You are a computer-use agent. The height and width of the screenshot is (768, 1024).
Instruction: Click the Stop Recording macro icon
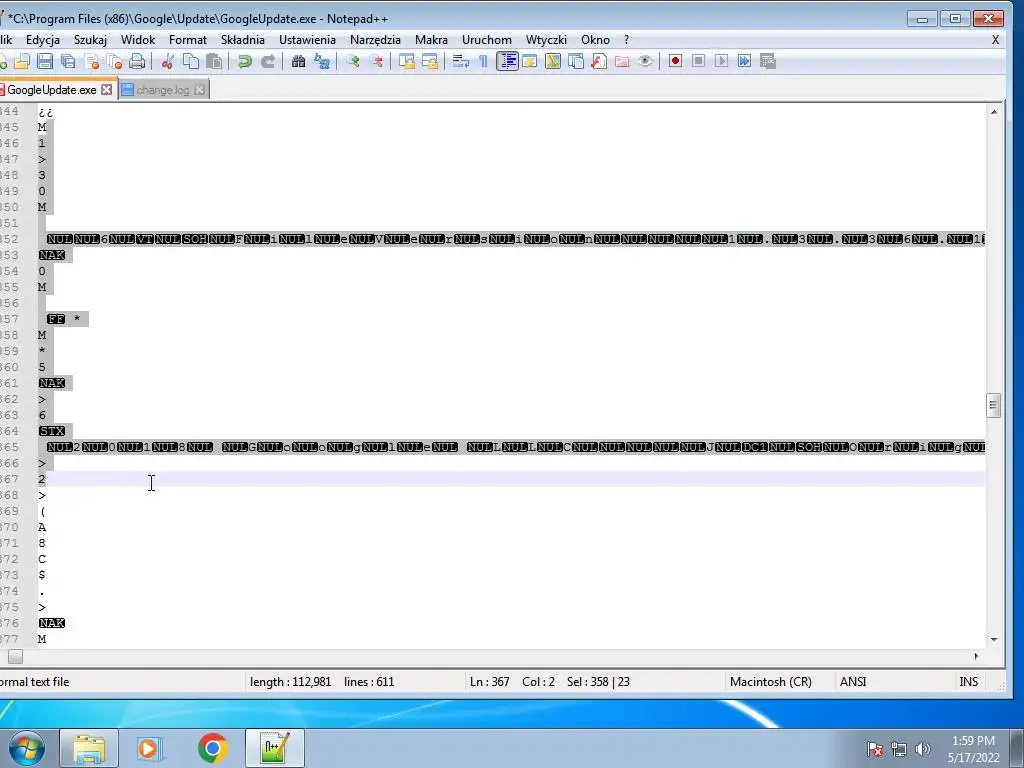(x=698, y=61)
